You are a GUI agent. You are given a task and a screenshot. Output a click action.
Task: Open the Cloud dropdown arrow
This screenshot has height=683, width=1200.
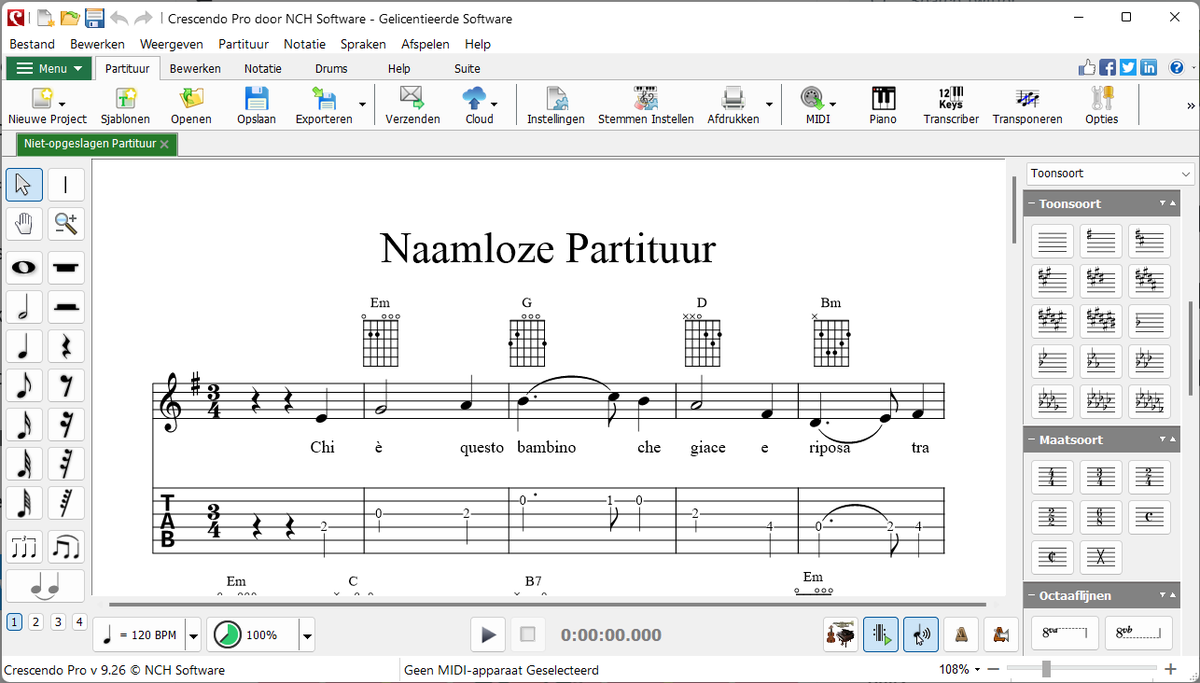(x=494, y=104)
